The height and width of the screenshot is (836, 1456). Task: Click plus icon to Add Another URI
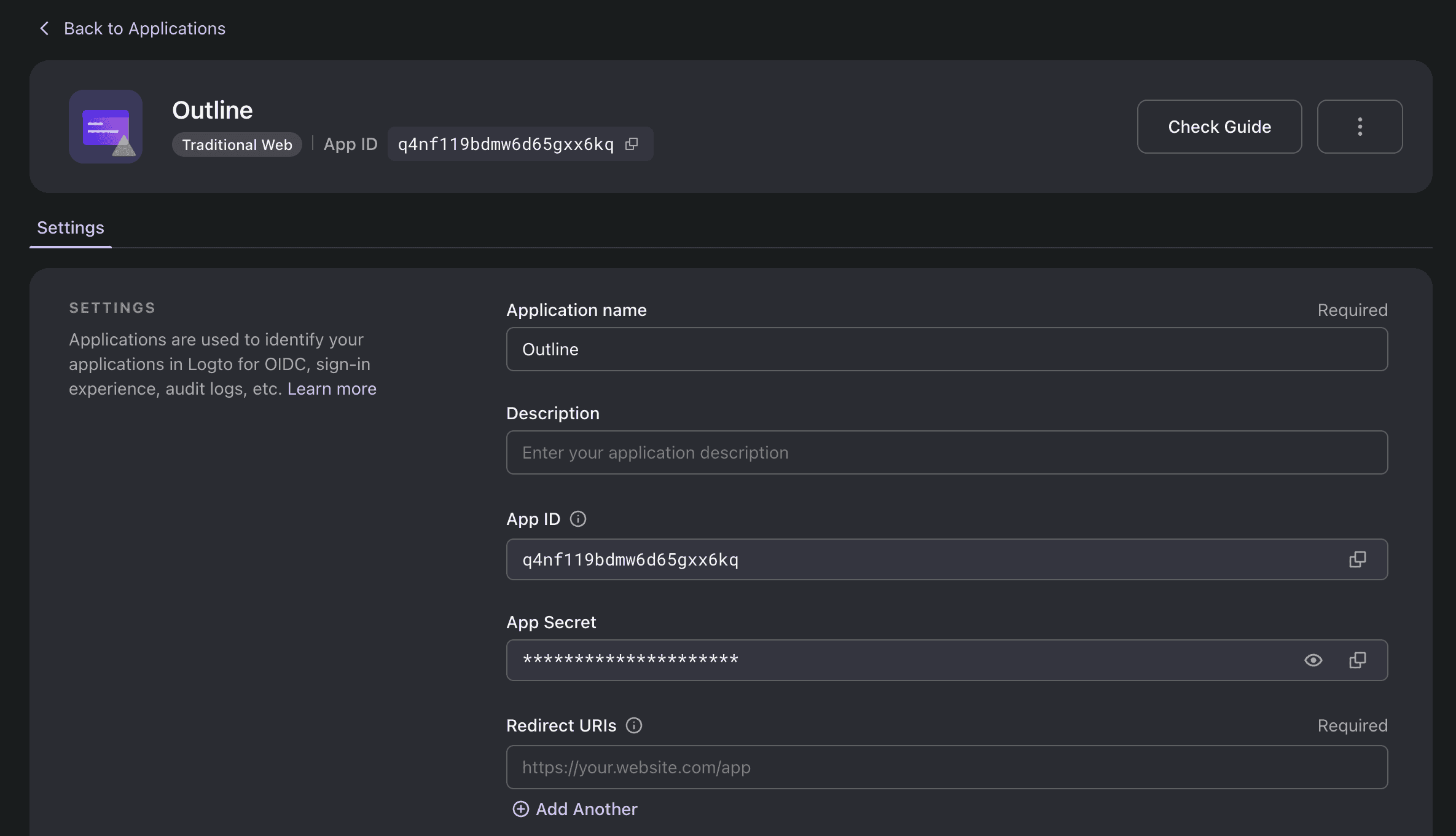tap(520, 809)
